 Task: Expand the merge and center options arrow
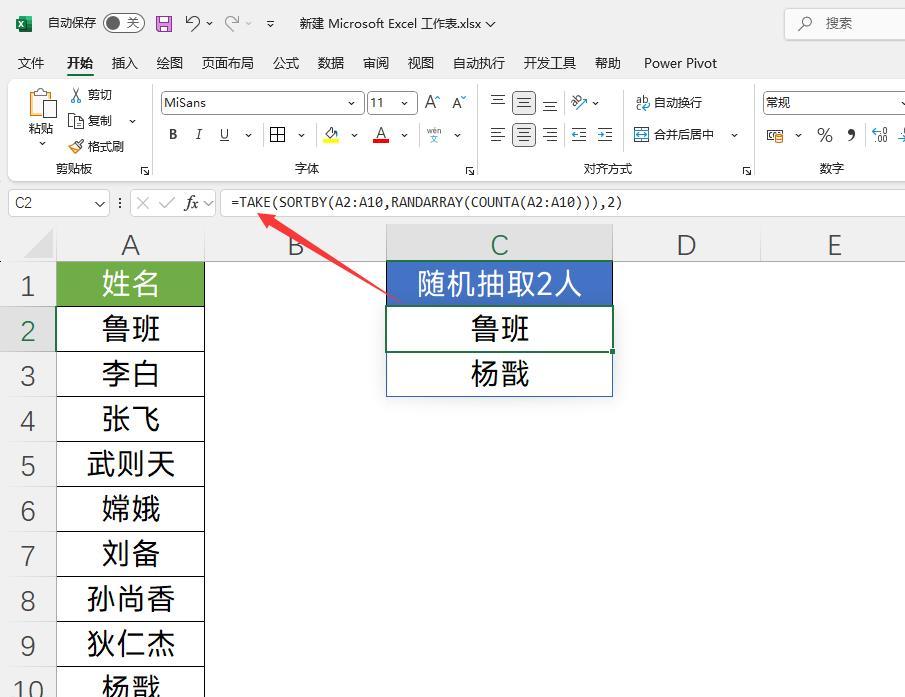734,135
